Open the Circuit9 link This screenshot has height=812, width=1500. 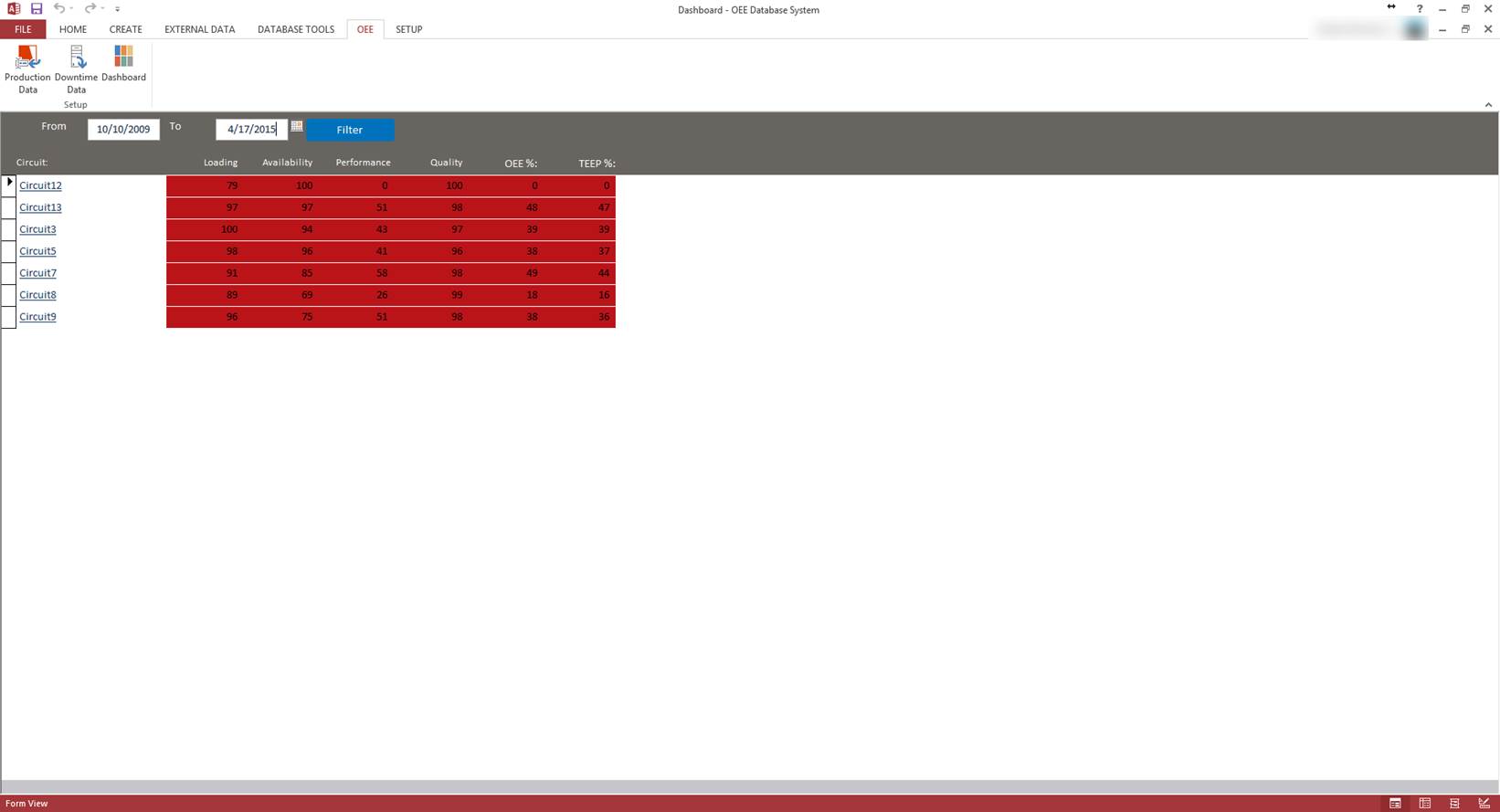pyautogui.click(x=37, y=317)
